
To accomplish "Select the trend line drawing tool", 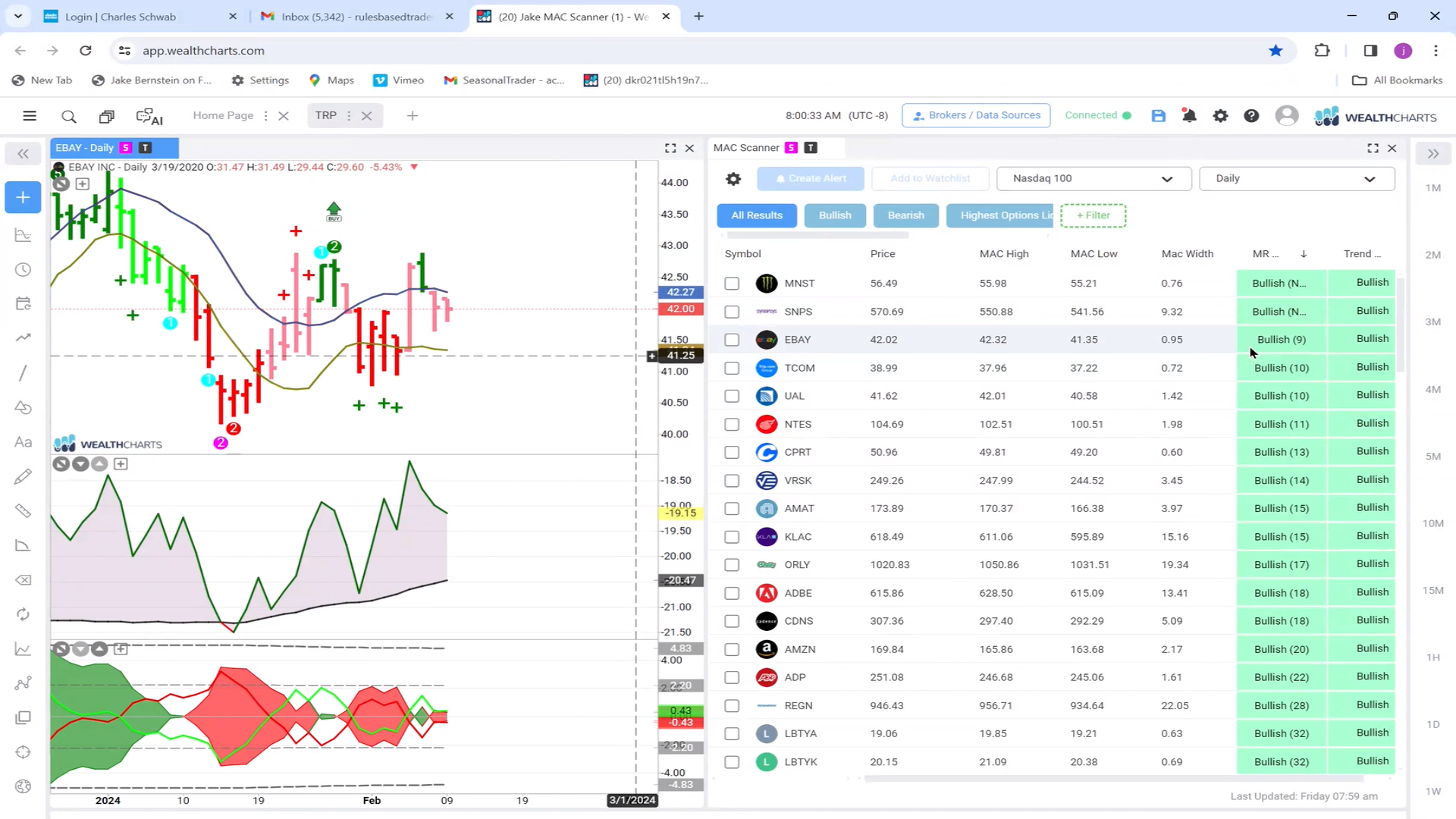I will (x=23, y=372).
